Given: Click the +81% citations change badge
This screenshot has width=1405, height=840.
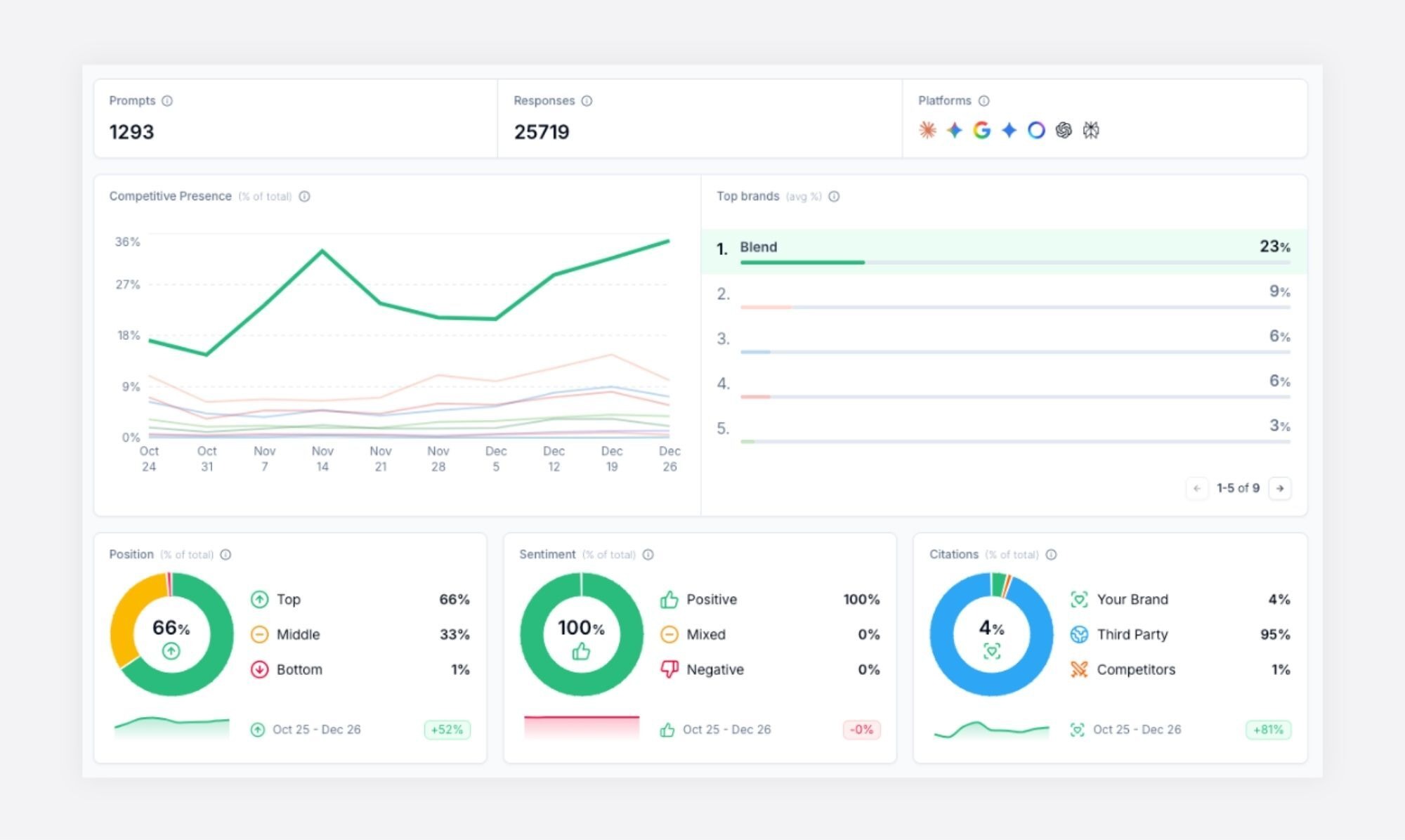Looking at the screenshot, I should [x=1268, y=730].
